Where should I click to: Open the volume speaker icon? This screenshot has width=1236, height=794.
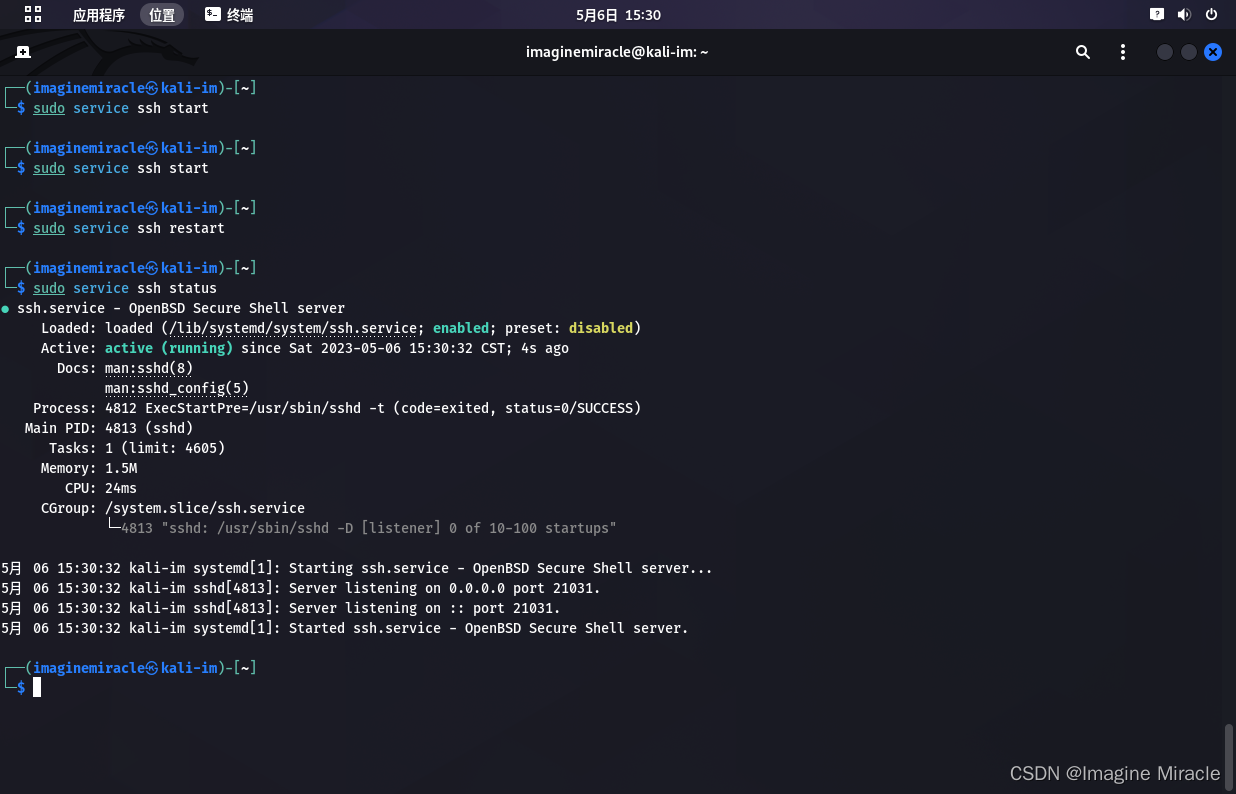(1184, 14)
